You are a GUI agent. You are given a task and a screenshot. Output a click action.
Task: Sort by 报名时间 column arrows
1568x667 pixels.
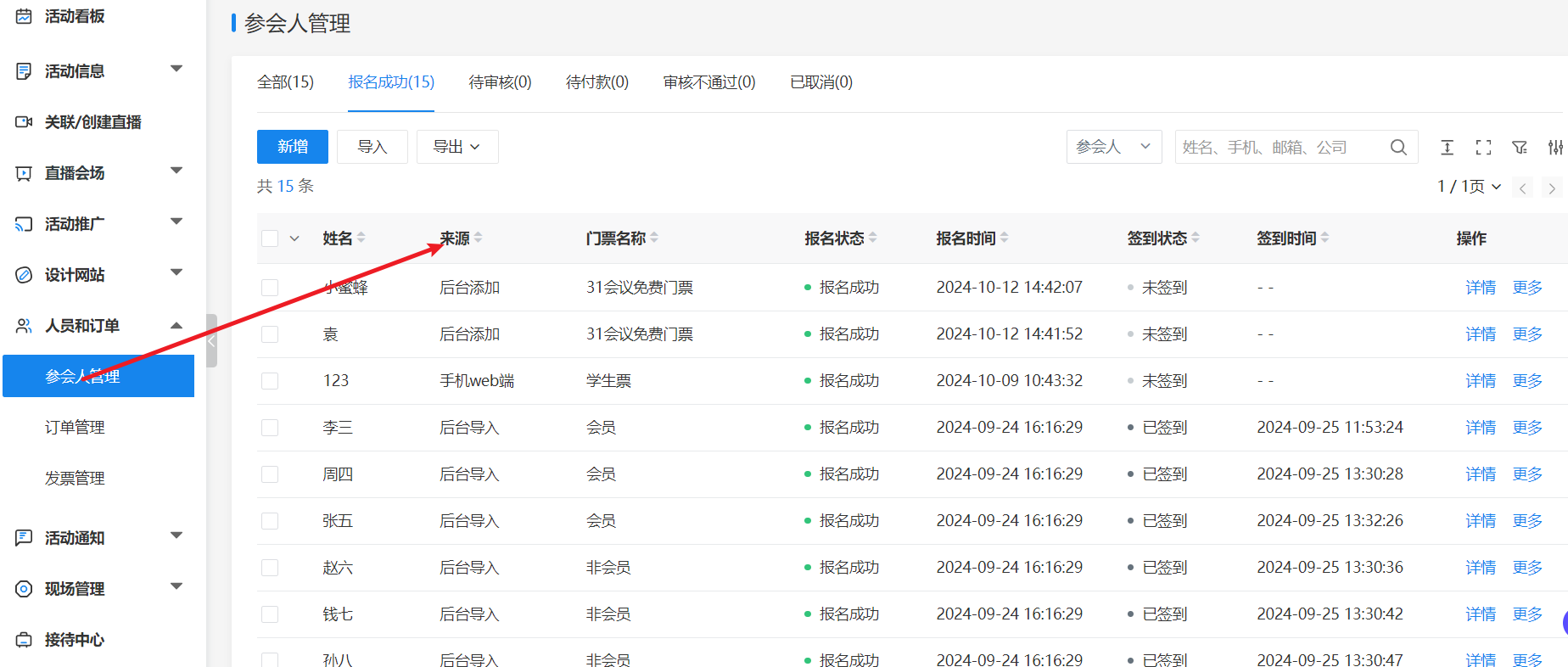pos(1005,238)
